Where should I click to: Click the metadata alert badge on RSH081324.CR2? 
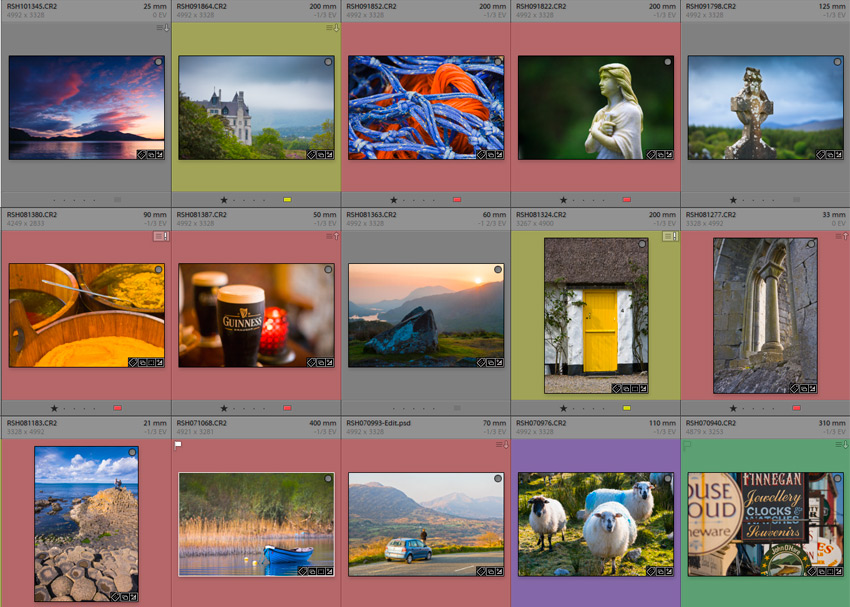tap(669, 236)
